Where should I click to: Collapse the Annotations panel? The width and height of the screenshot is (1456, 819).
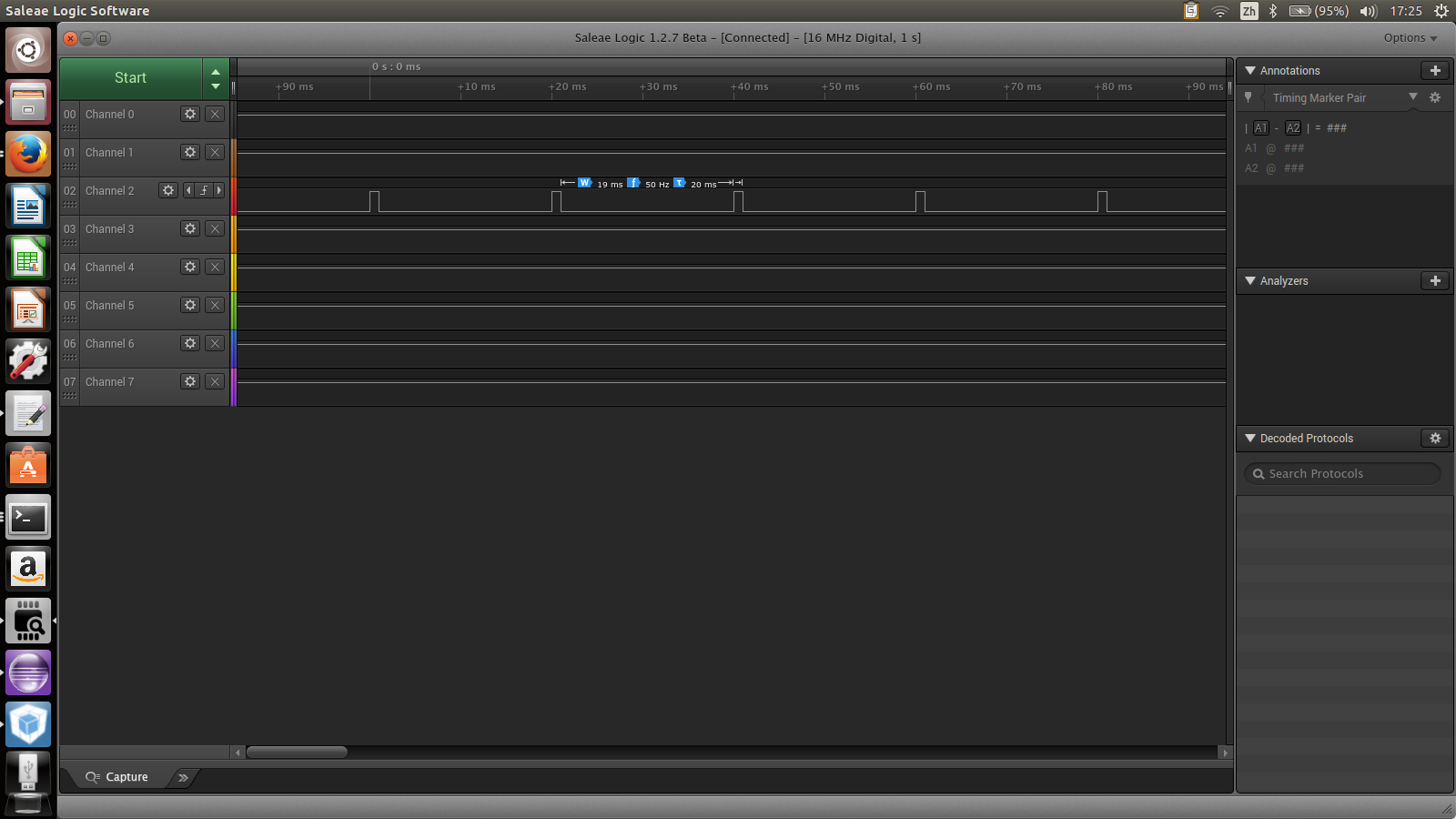pyautogui.click(x=1250, y=70)
